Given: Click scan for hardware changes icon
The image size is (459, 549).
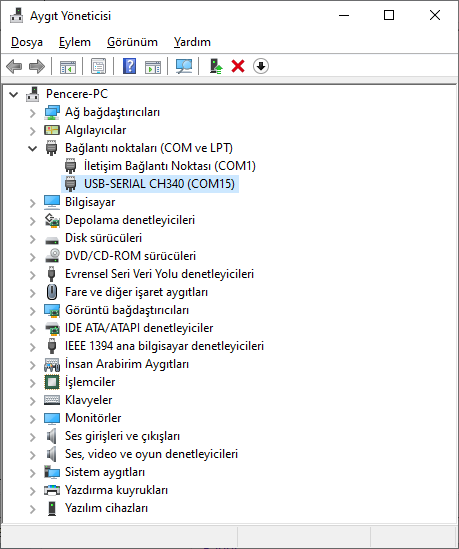Looking at the screenshot, I should (184, 66).
